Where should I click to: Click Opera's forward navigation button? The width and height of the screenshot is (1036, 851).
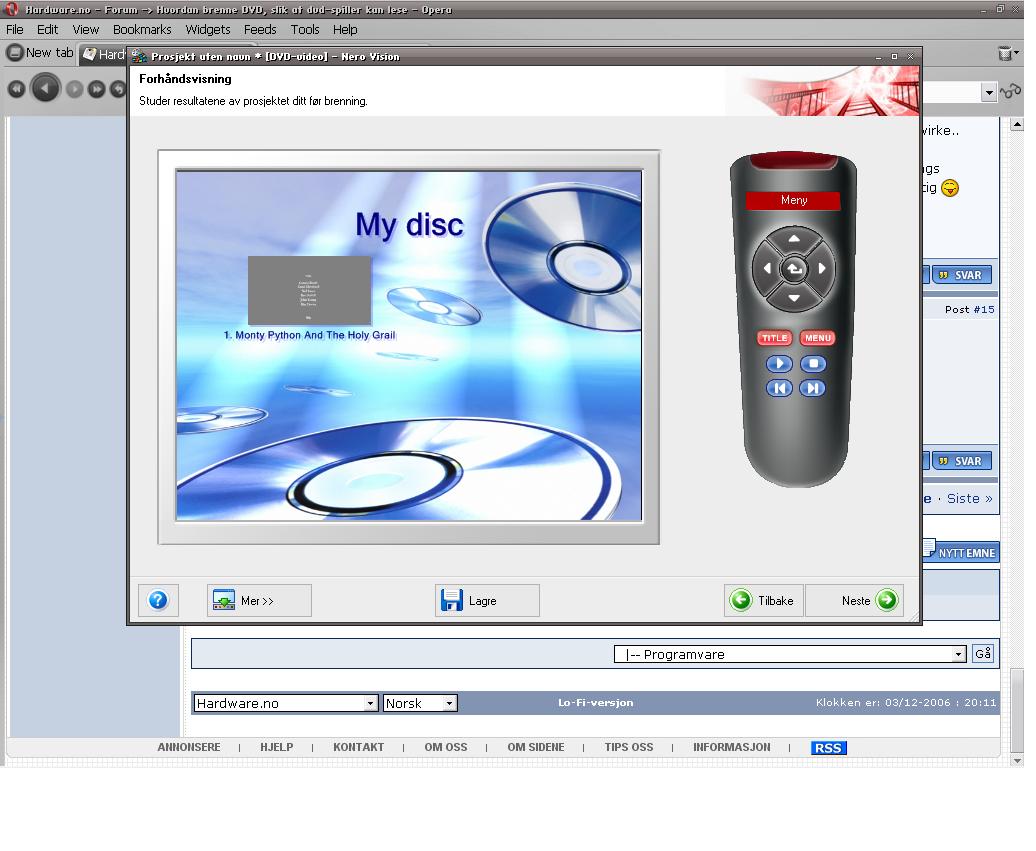75,89
